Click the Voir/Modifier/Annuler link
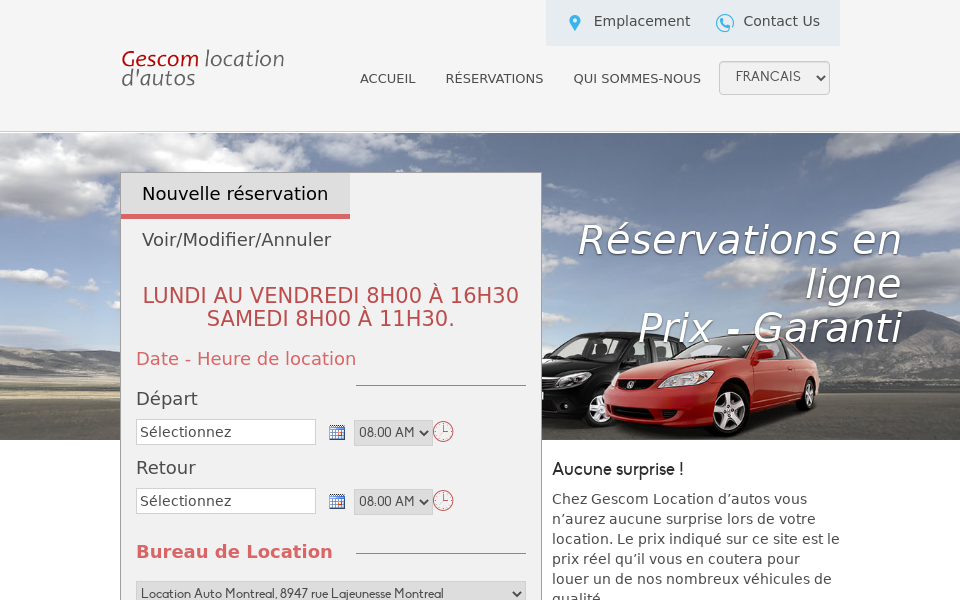 236,239
